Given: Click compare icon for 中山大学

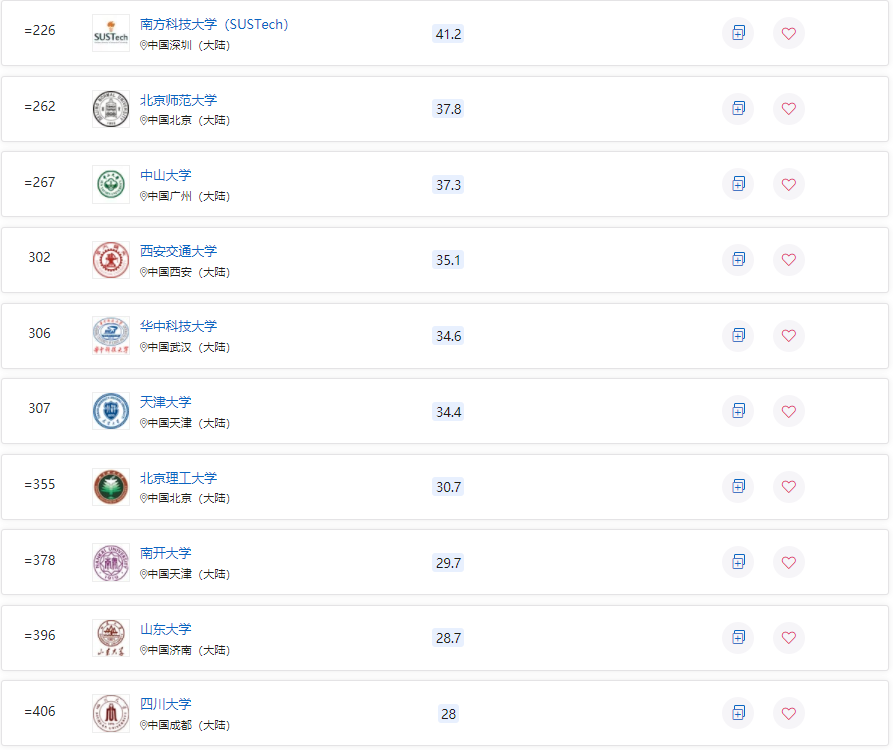Looking at the screenshot, I should coord(738,184).
